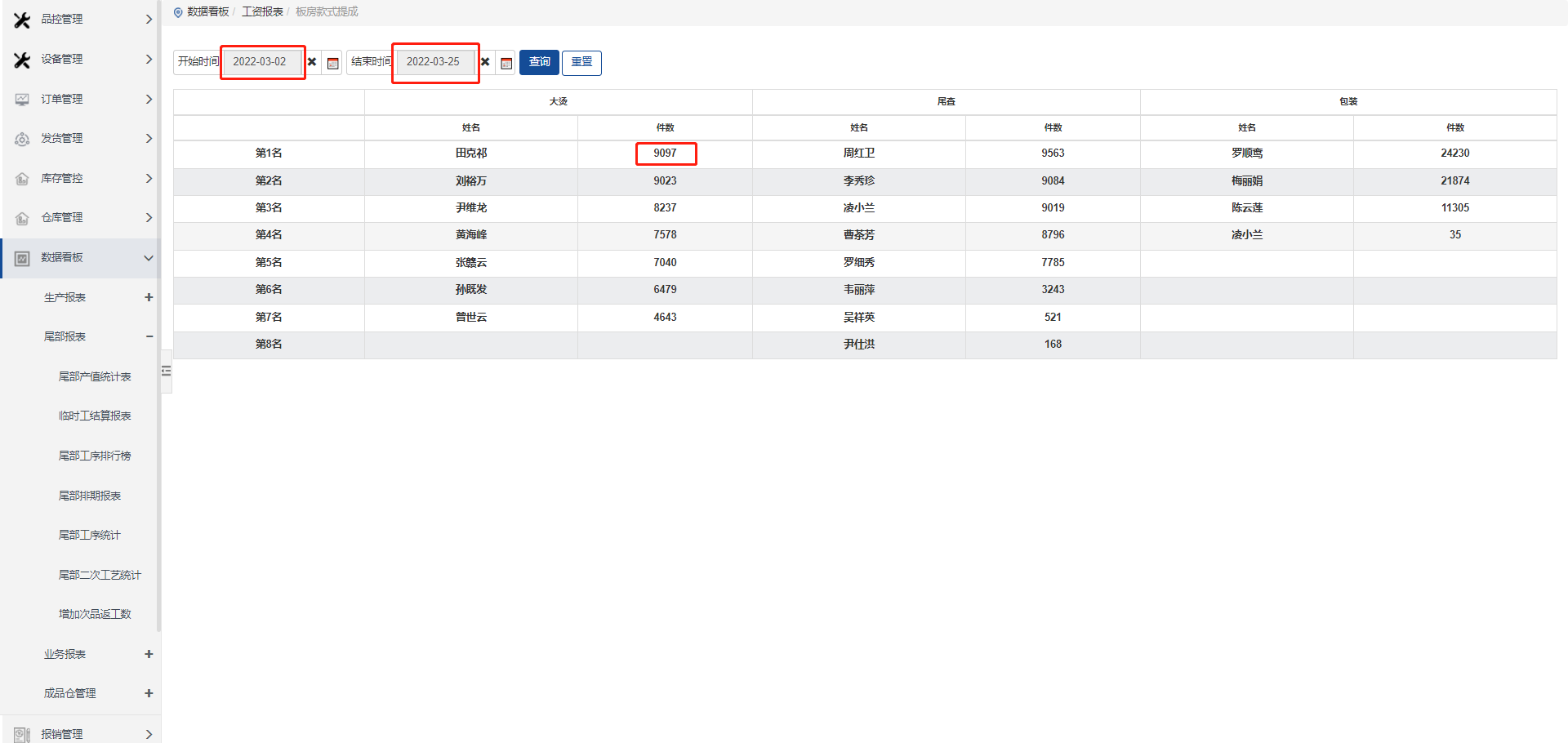Screen dimensions: 1568x743
Task: Click the 工资报表 breadcrumb link
Action: (x=262, y=11)
